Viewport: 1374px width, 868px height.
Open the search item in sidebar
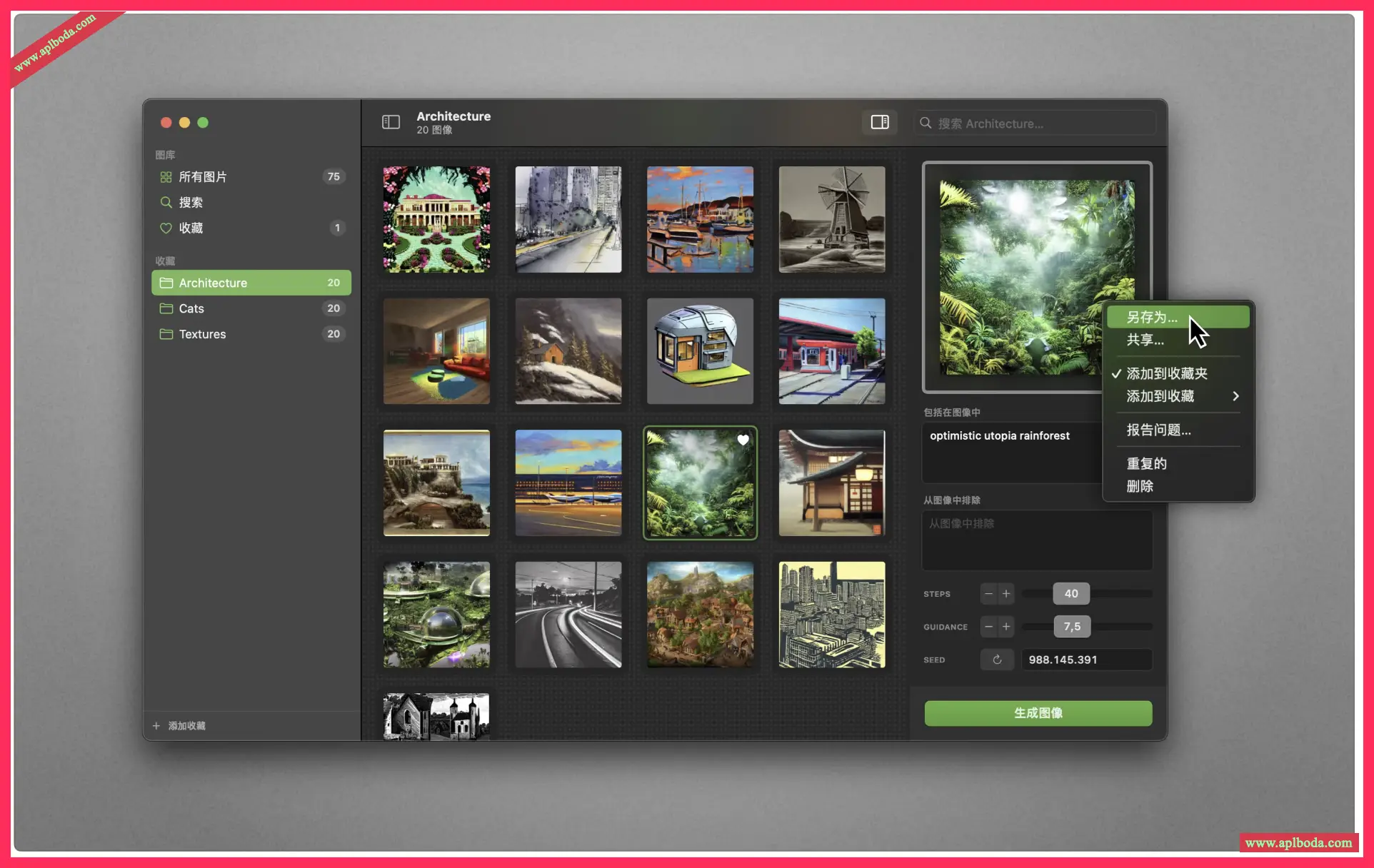190,203
